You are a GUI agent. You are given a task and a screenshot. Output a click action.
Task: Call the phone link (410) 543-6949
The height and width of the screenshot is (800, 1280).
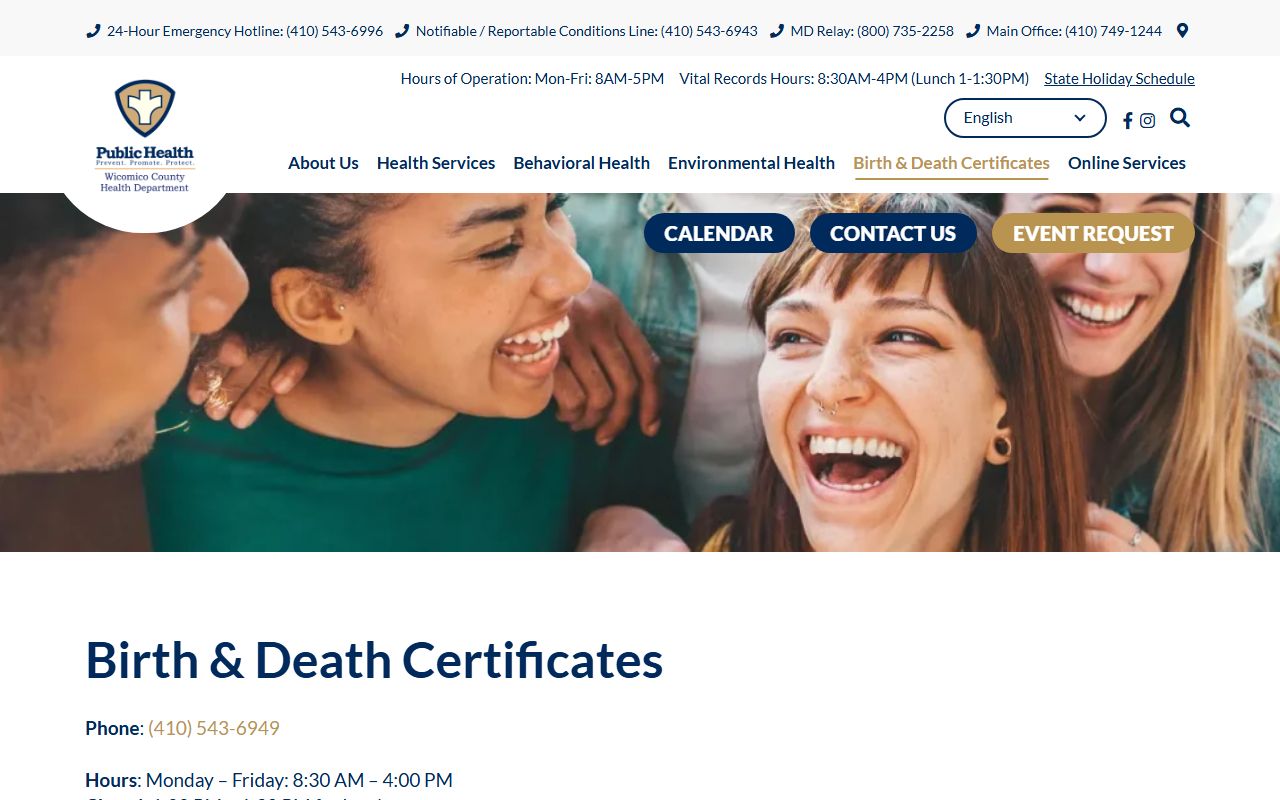pos(214,728)
